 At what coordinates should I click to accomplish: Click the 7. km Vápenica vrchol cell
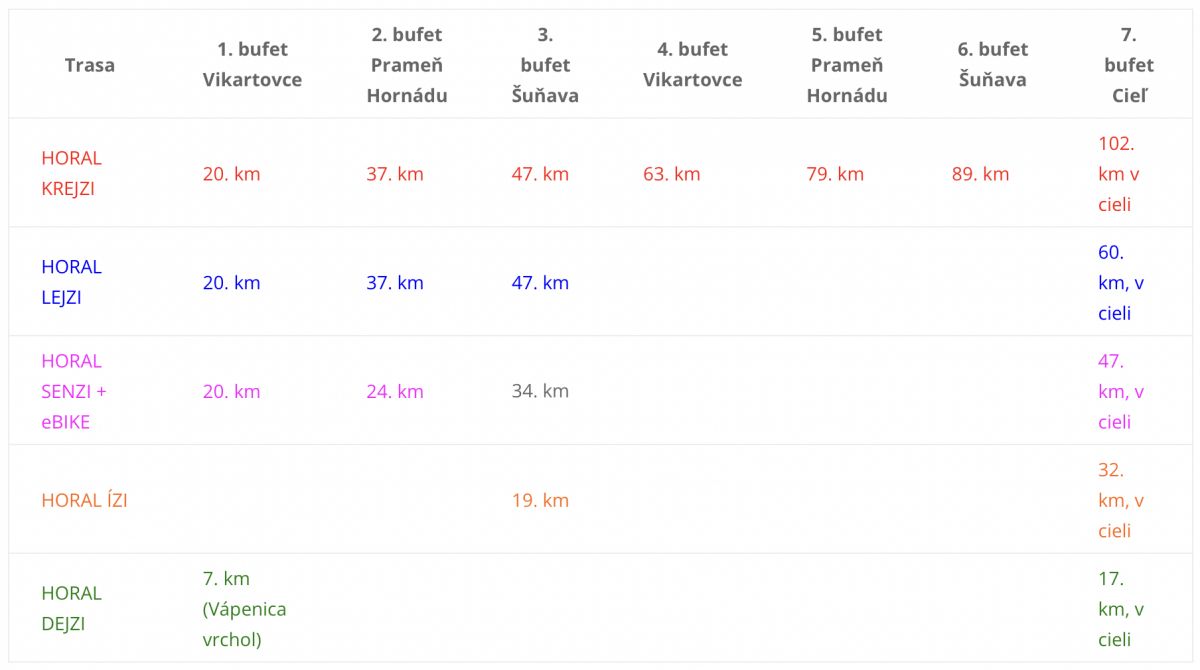245,608
